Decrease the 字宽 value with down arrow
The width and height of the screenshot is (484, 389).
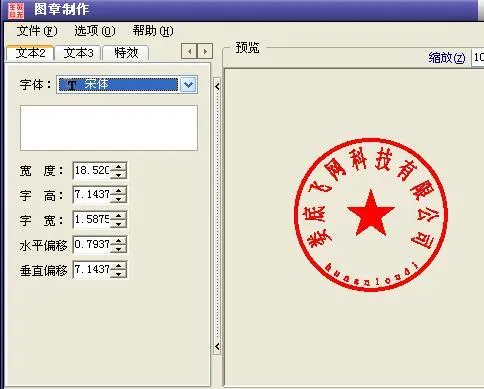pyautogui.click(x=118, y=224)
